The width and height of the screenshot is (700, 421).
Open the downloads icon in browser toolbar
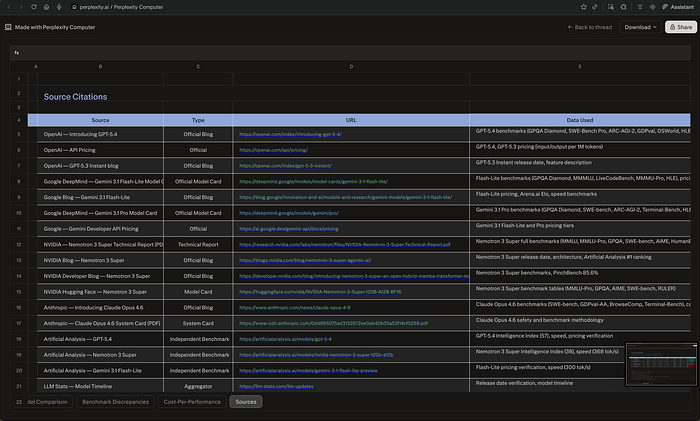640,7
